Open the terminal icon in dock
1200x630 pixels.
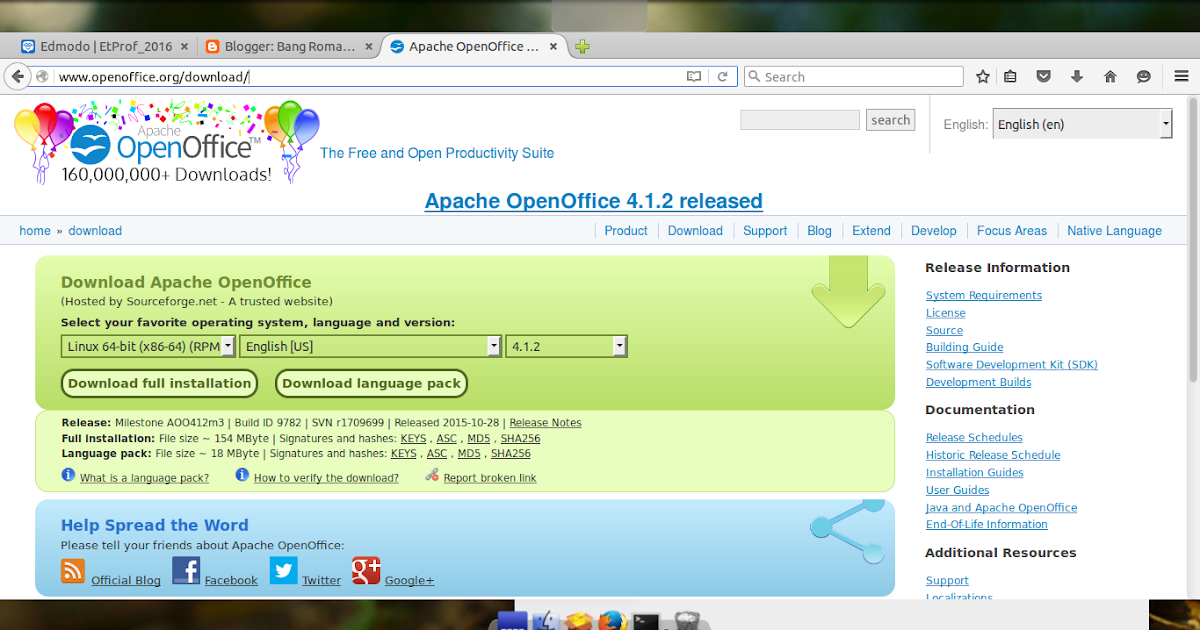647,621
